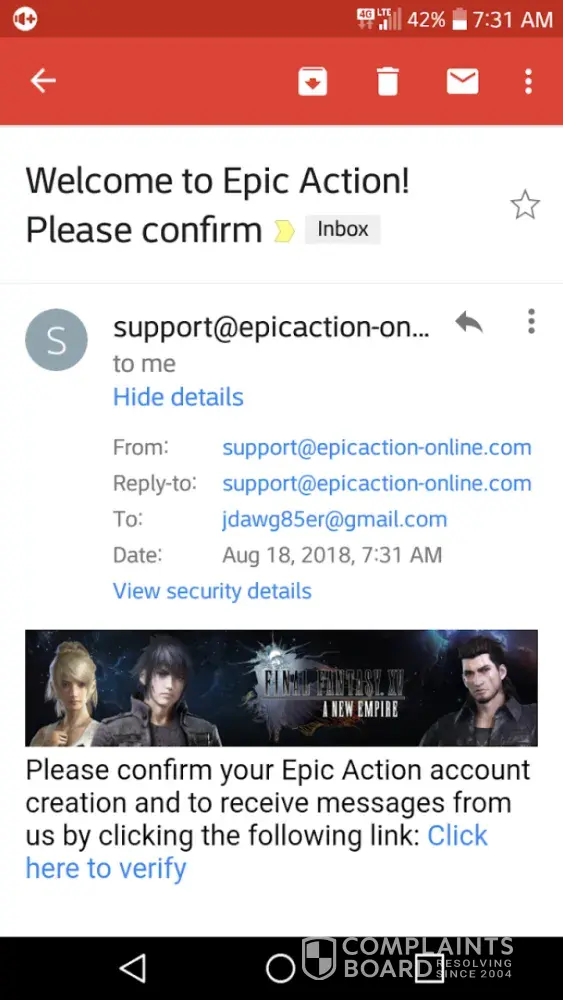Open the message's three-dot options menu
This screenshot has width=563, height=1000.
click(x=531, y=321)
